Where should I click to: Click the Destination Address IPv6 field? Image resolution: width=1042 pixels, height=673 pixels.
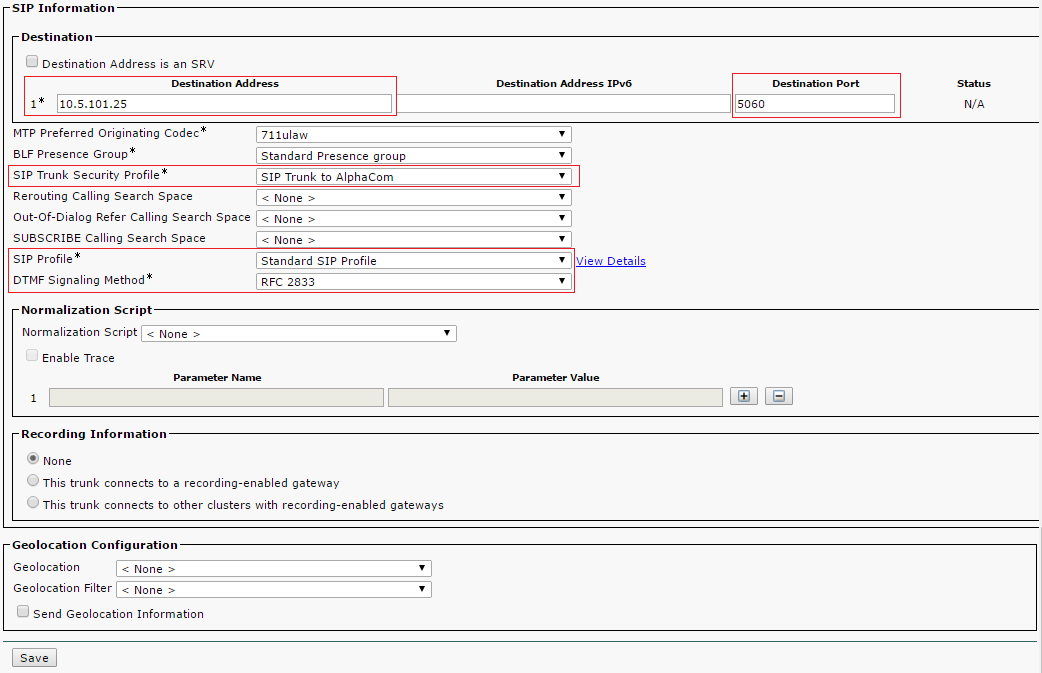[x=564, y=103]
